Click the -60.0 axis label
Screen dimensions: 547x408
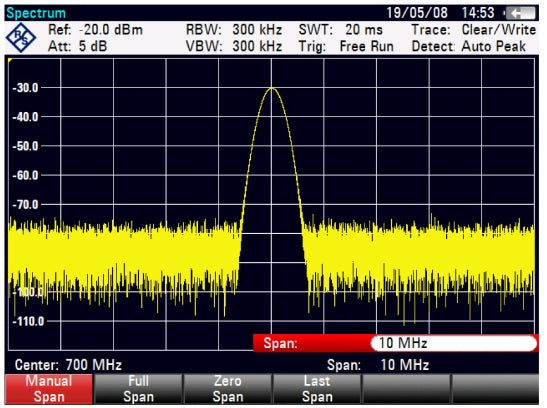tap(25, 175)
